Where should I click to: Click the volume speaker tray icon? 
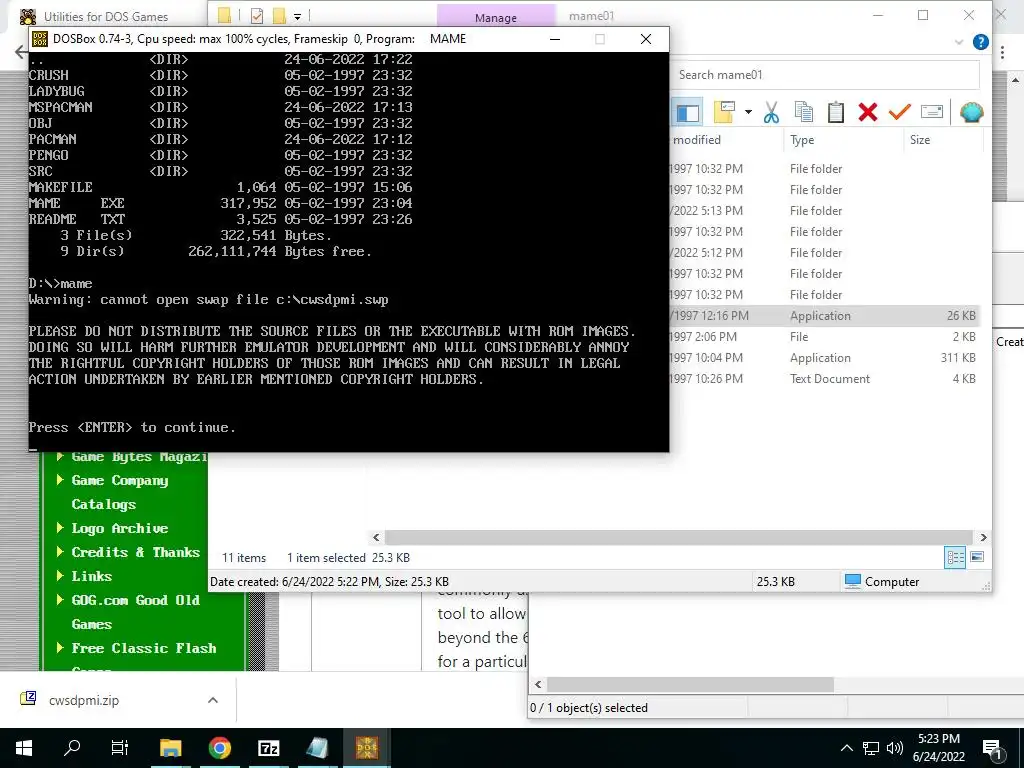click(x=895, y=748)
